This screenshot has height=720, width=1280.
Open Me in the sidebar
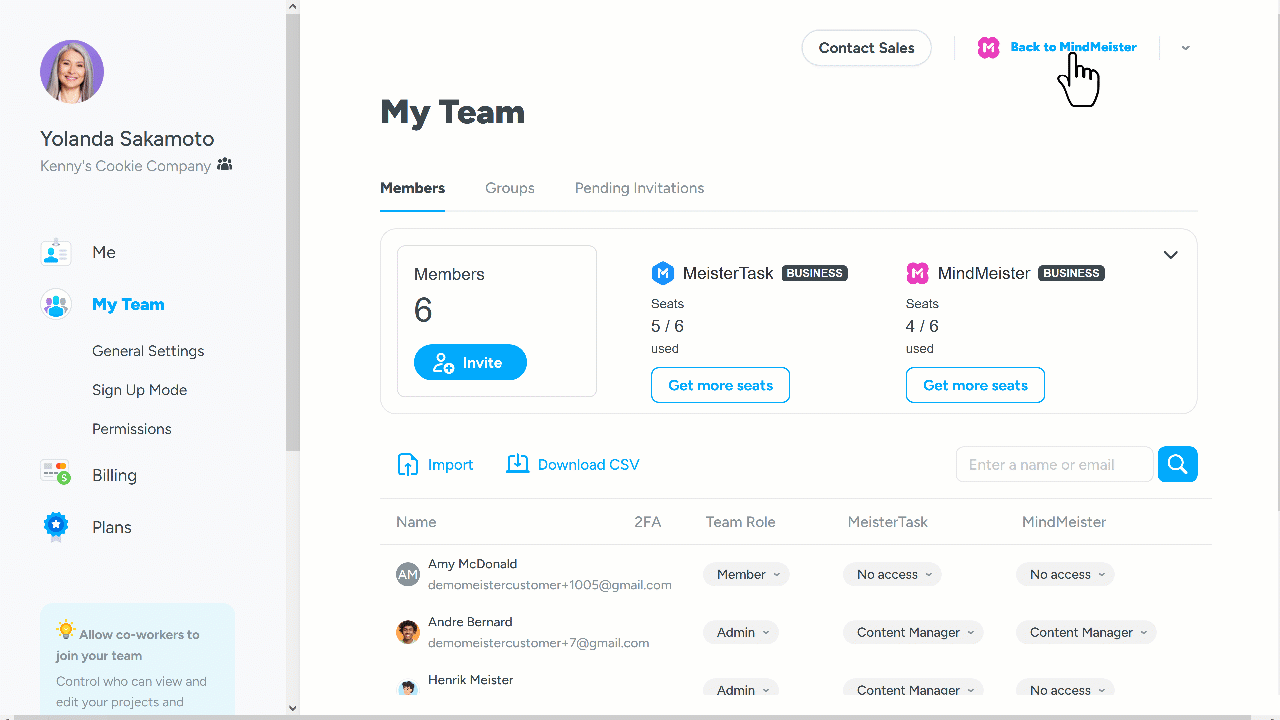pos(104,252)
